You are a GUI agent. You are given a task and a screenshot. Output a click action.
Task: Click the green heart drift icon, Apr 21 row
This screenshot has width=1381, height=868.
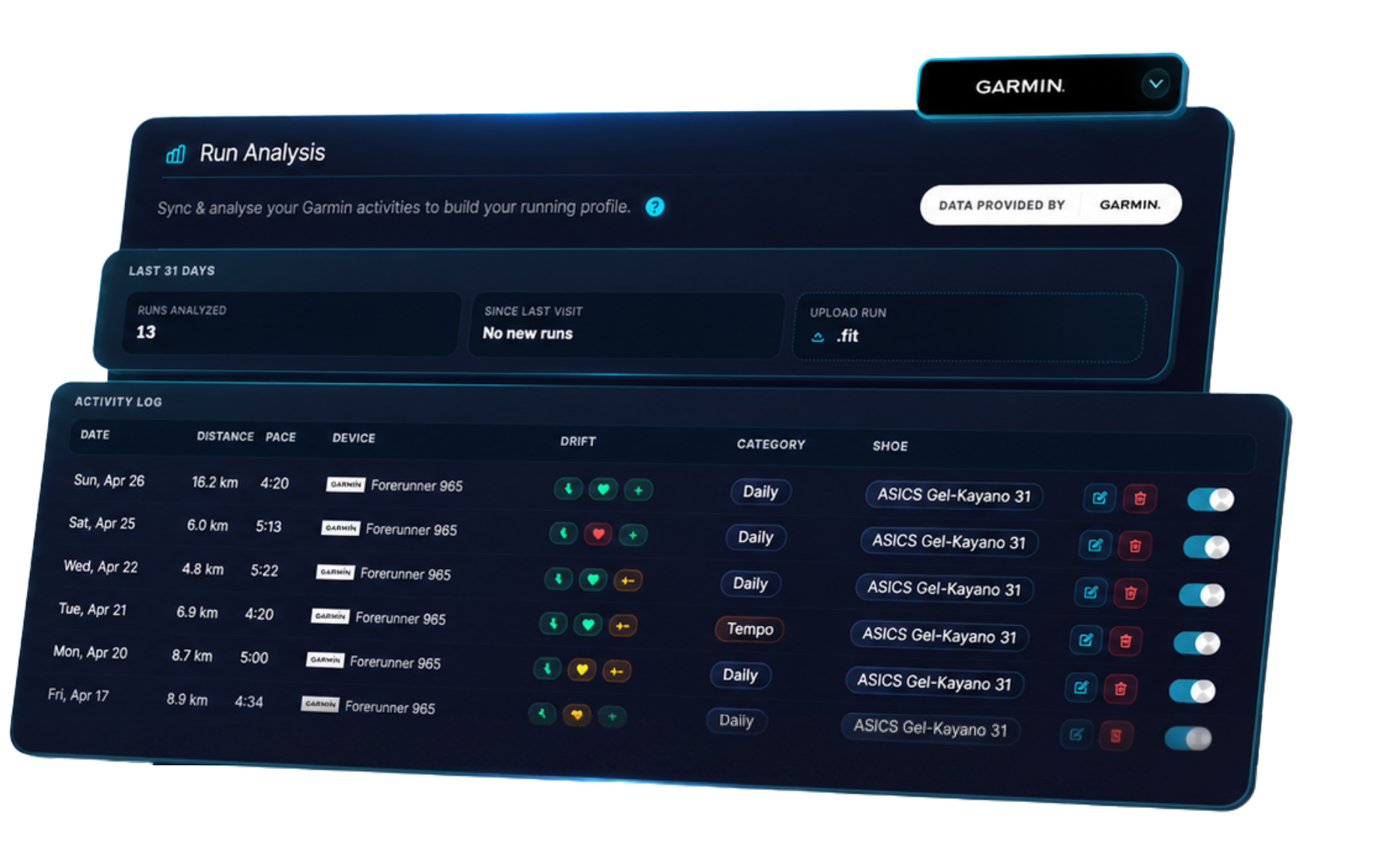(x=588, y=624)
